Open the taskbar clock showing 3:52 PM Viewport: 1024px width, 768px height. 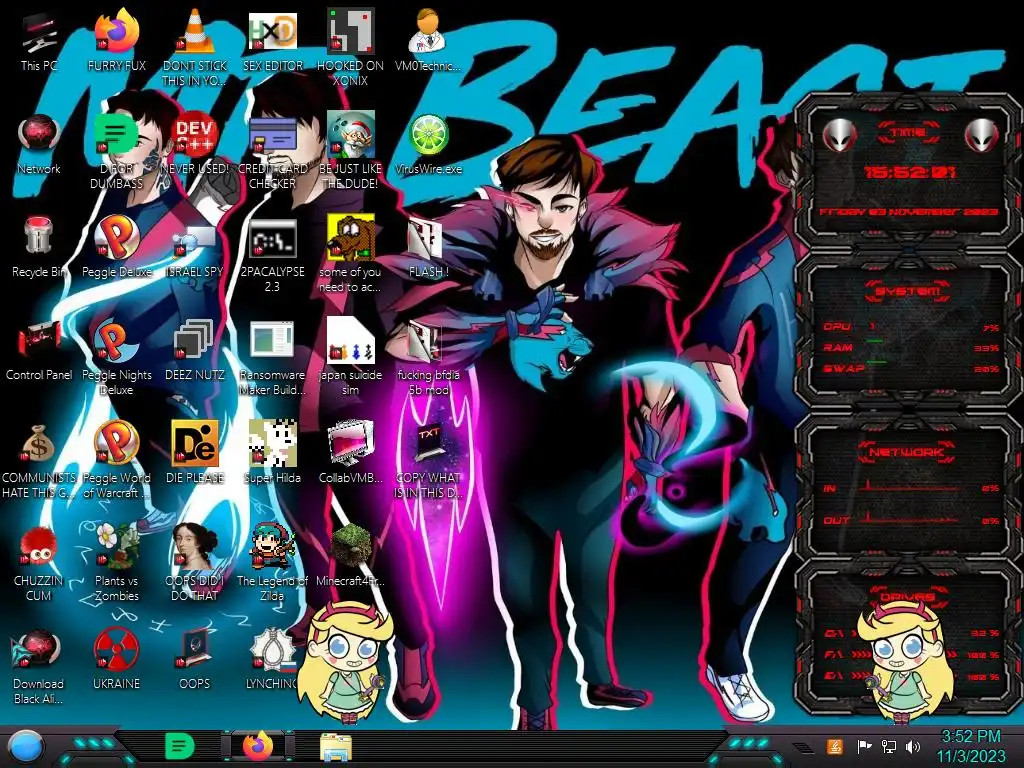pos(971,746)
